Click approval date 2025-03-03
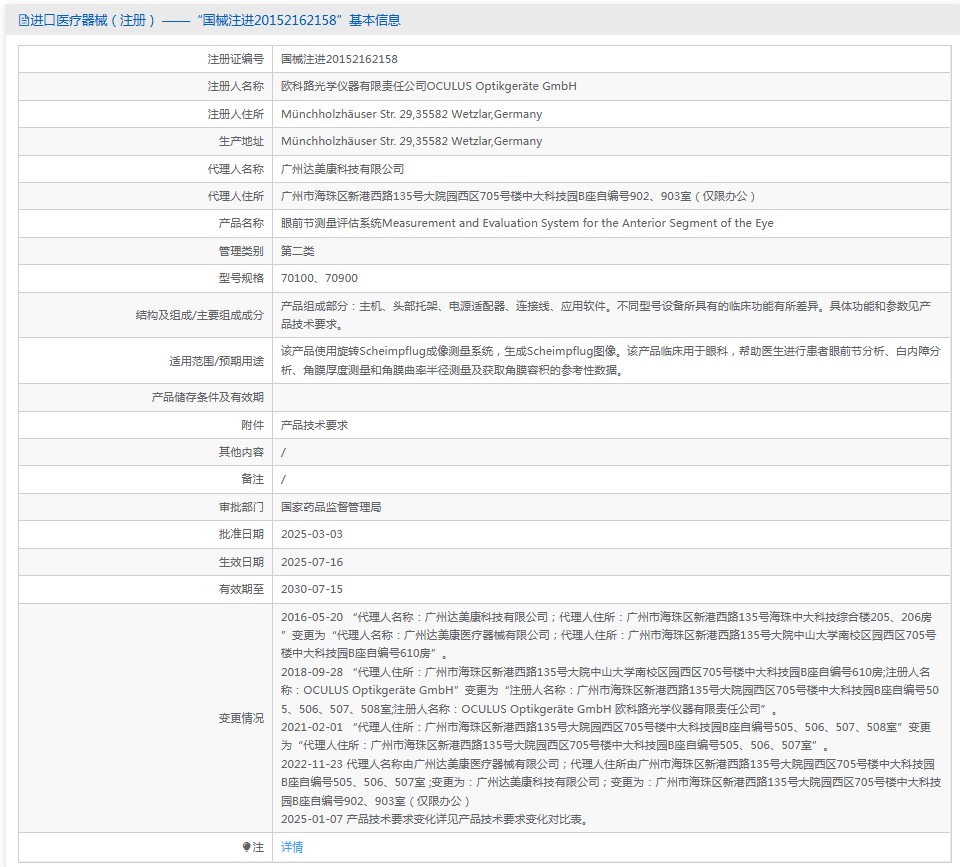 click(311, 534)
